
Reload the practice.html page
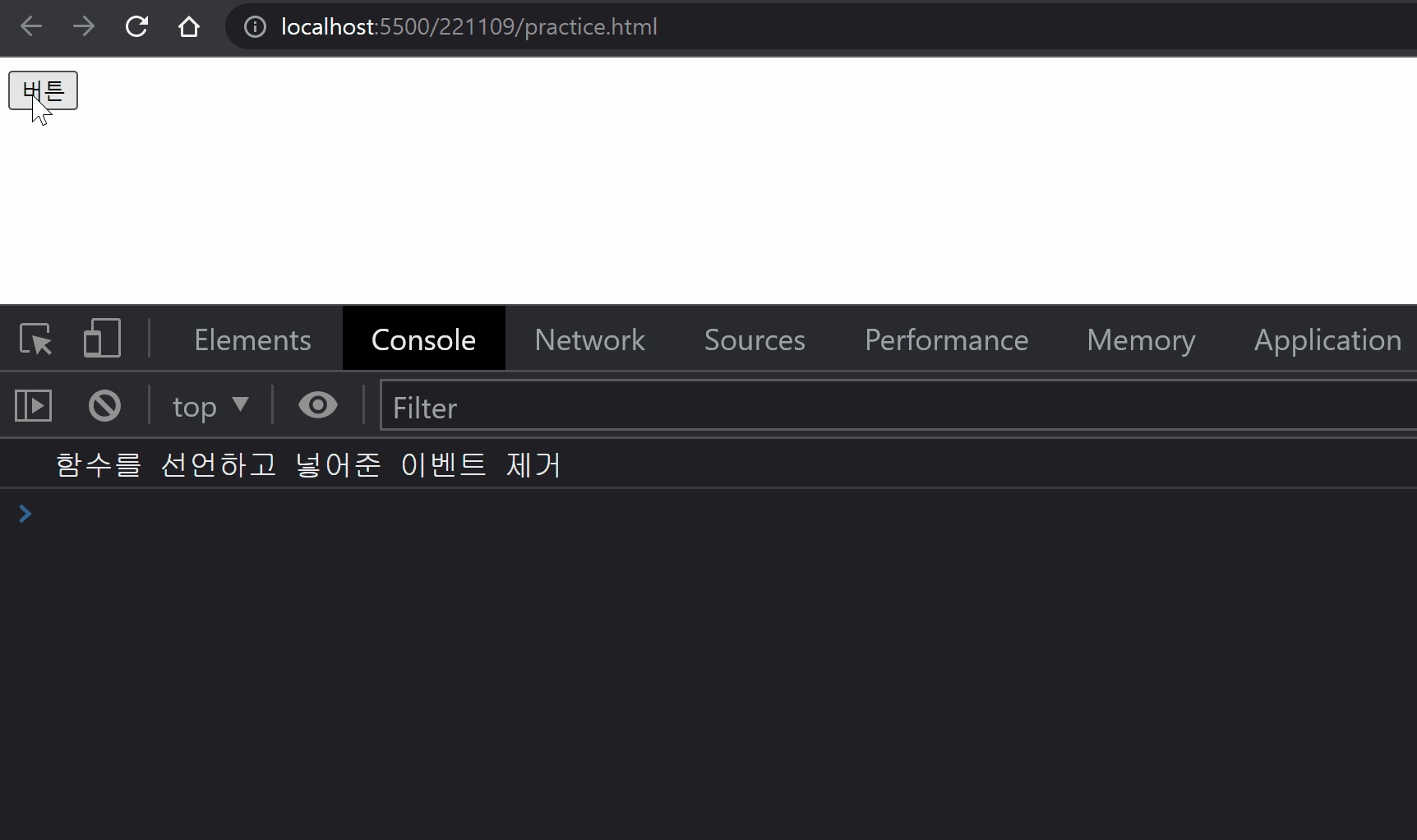pos(136,27)
